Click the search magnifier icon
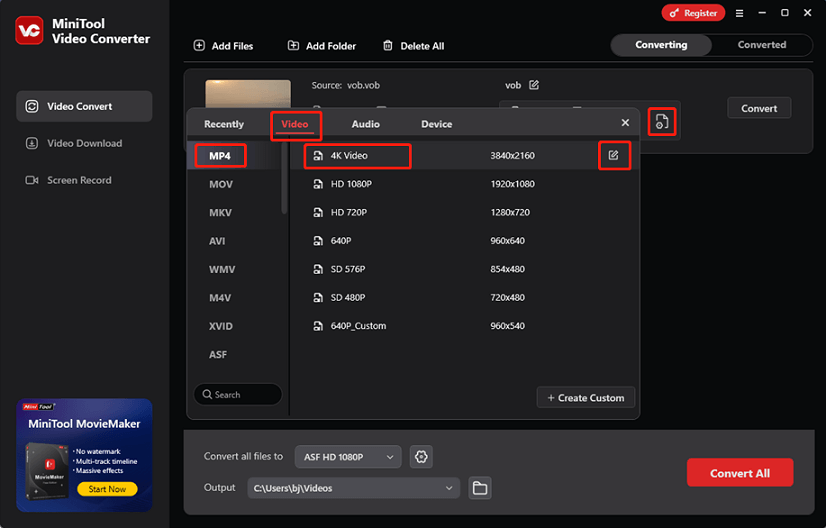826x528 pixels. [207, 394]
